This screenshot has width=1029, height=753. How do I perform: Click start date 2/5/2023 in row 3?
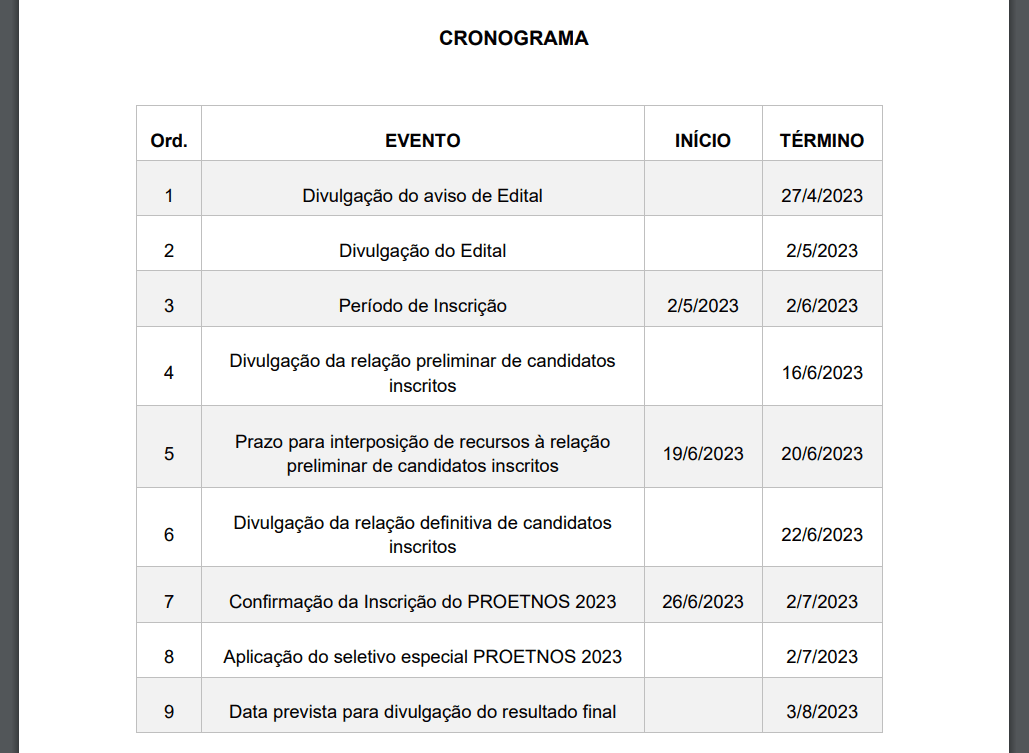[703, 306]
